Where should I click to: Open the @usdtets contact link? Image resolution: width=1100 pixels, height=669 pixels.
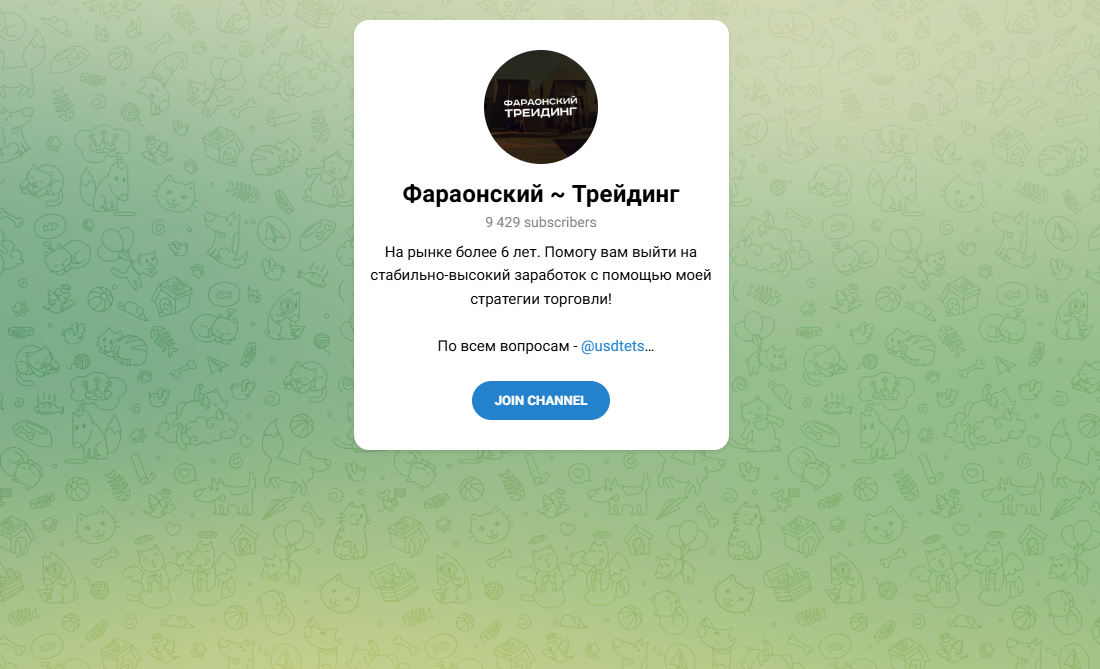[x=612, y=346]
